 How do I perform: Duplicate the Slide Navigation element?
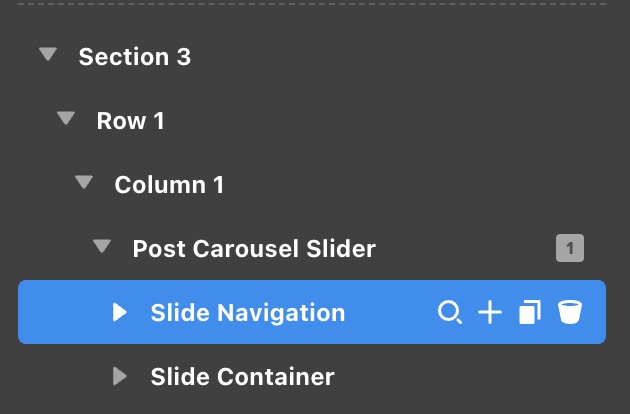click(x=529, y=313)
